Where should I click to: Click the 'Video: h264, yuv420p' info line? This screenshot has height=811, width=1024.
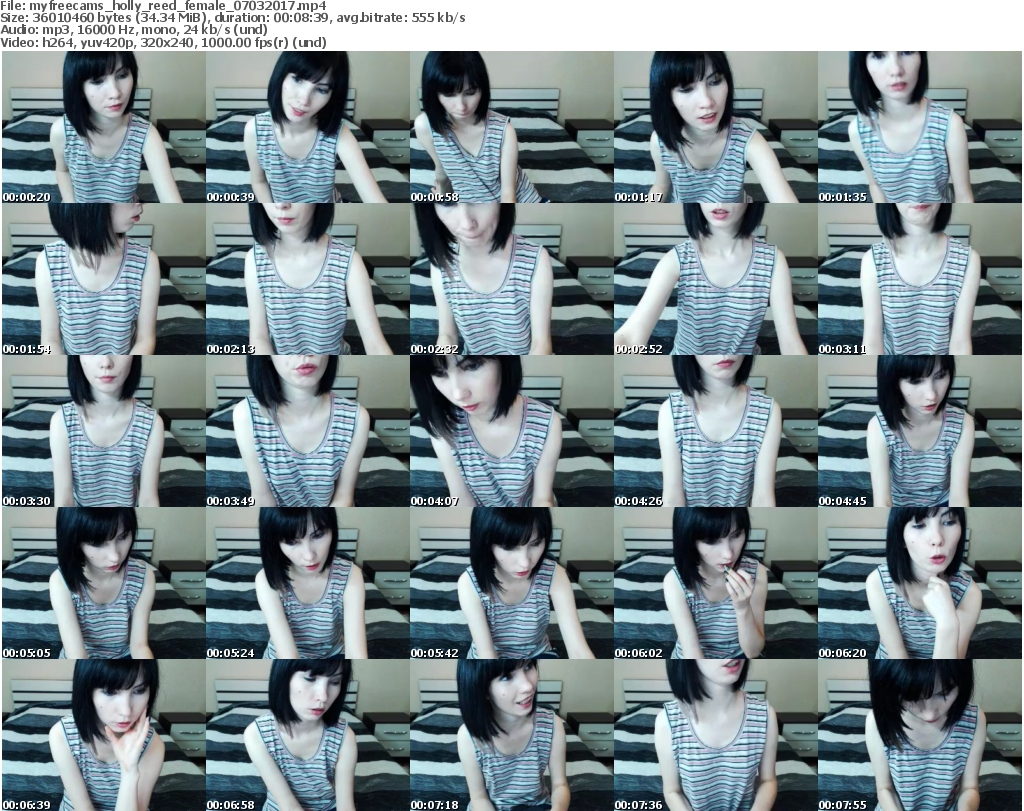pos(163,42)
